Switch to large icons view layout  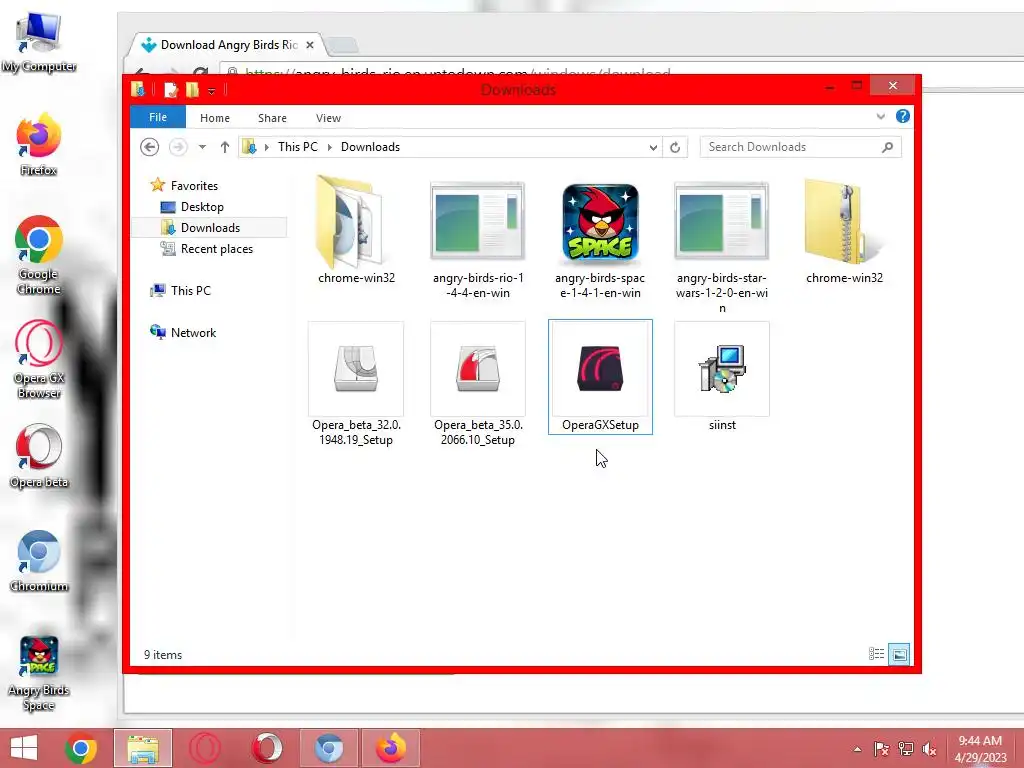click(899, 654)
